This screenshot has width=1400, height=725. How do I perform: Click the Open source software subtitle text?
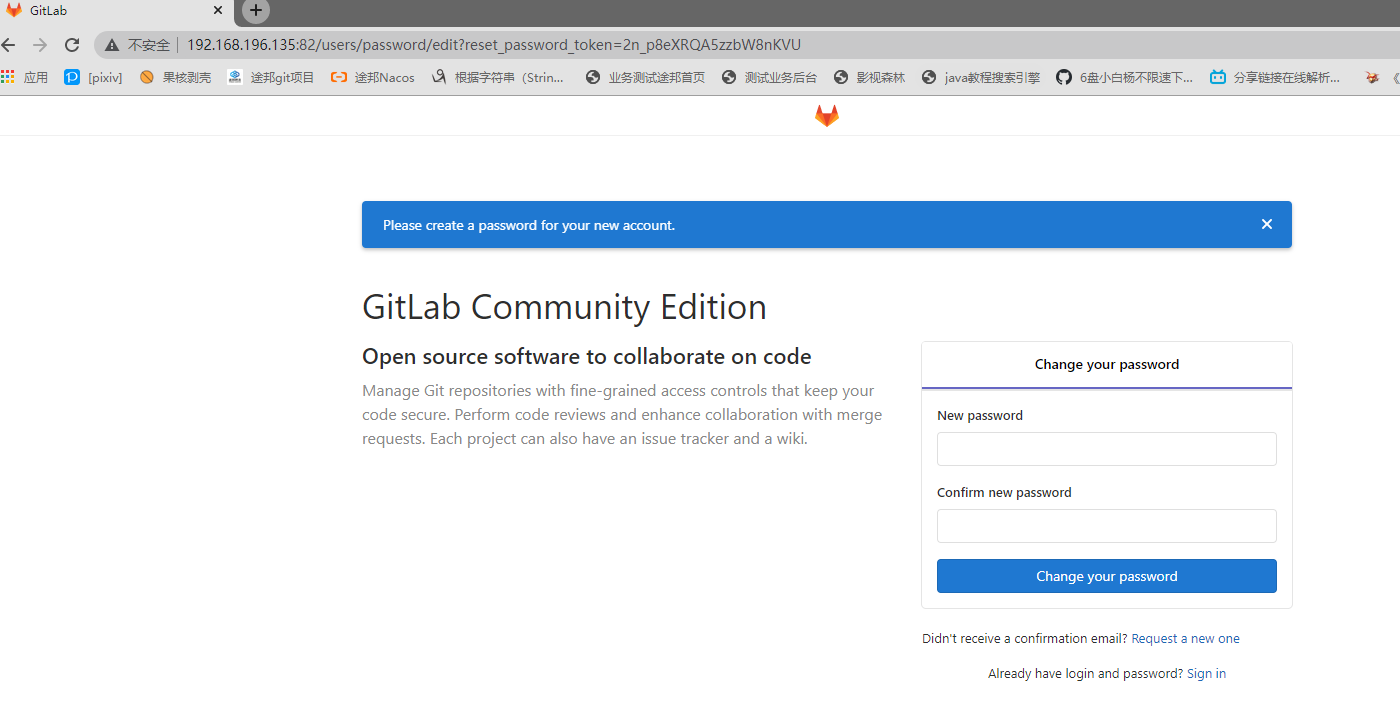point(587,357)
